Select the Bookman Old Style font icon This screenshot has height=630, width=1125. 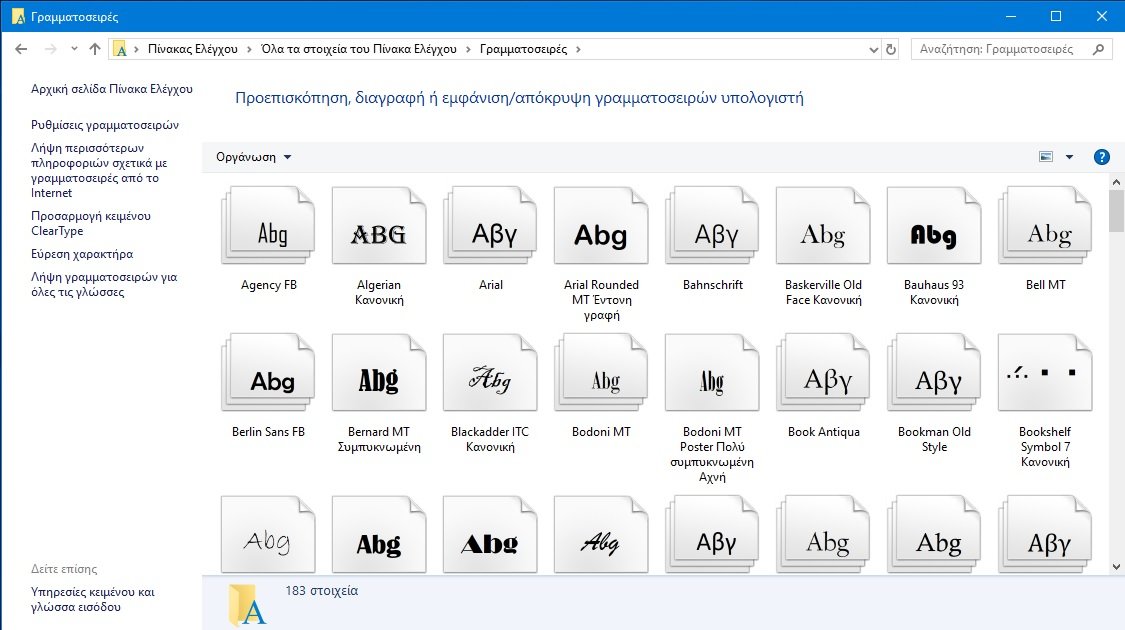coord(934,372)
